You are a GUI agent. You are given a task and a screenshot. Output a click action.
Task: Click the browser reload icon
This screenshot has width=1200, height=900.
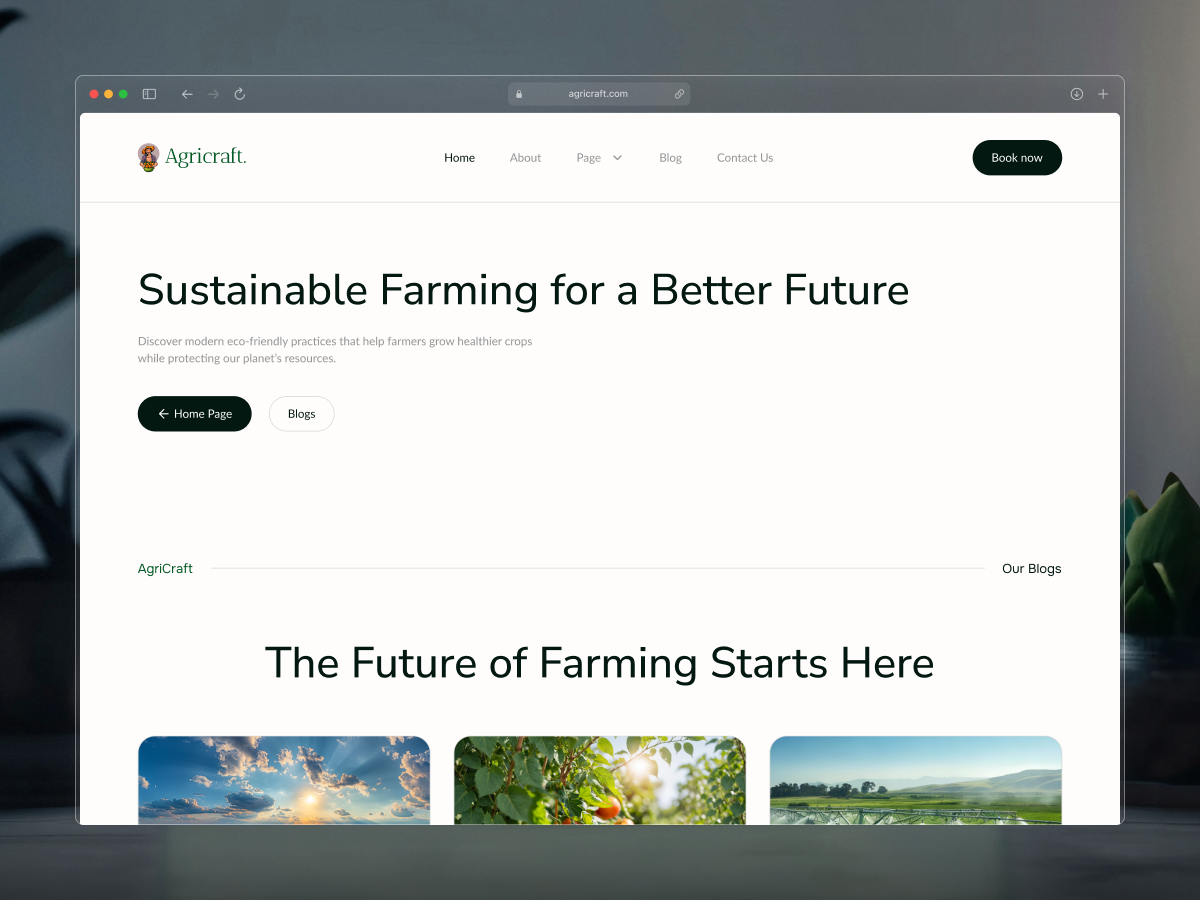[239, 93]
